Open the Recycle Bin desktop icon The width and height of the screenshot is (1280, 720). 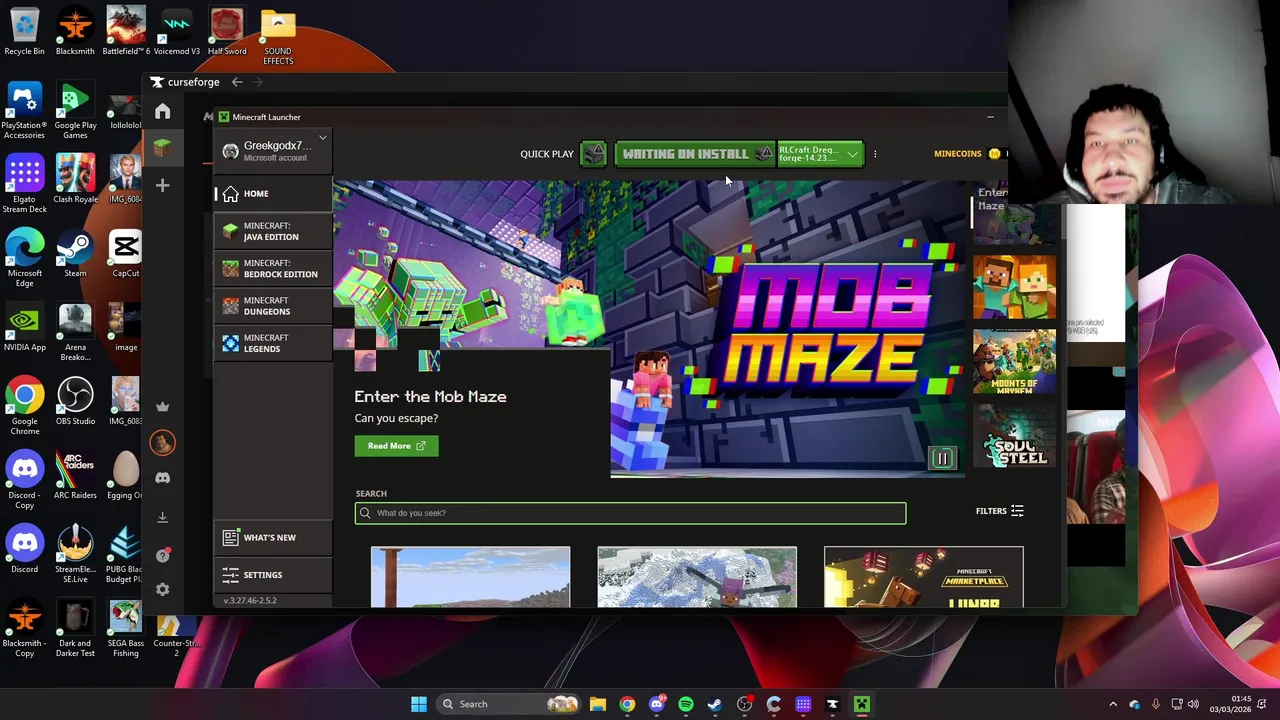[25, 31]
